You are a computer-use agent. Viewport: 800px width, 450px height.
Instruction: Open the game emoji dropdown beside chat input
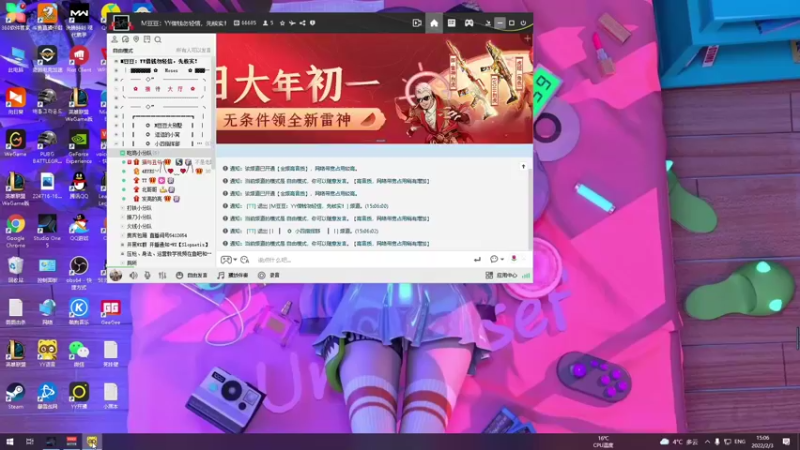tap(229, 260)
